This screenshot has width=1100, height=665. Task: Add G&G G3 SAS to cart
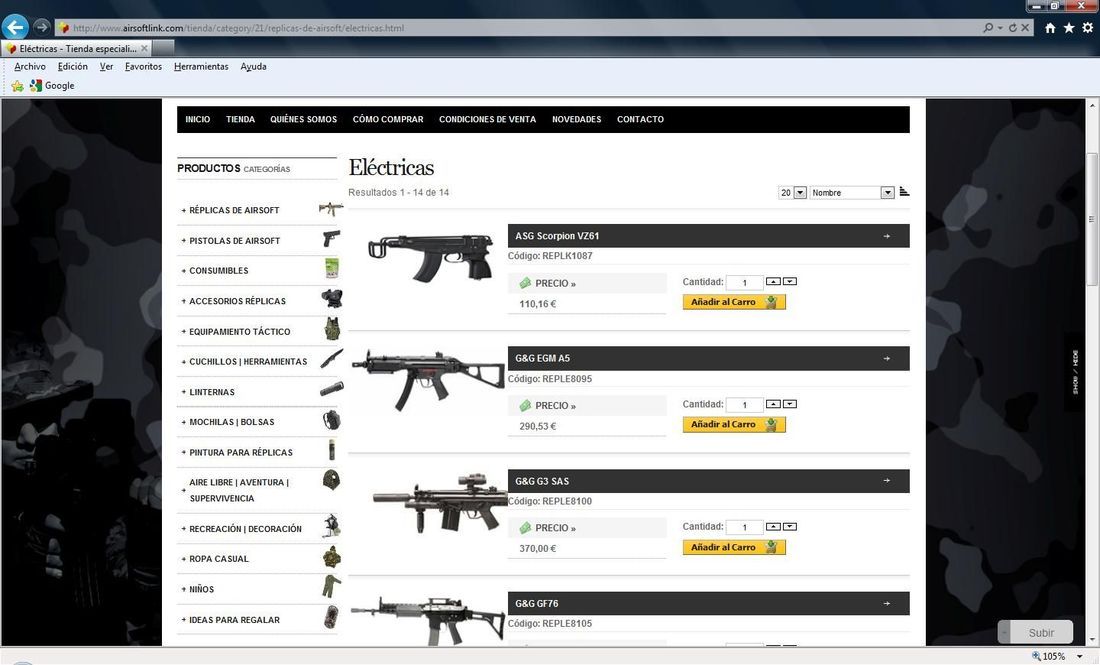734,547
